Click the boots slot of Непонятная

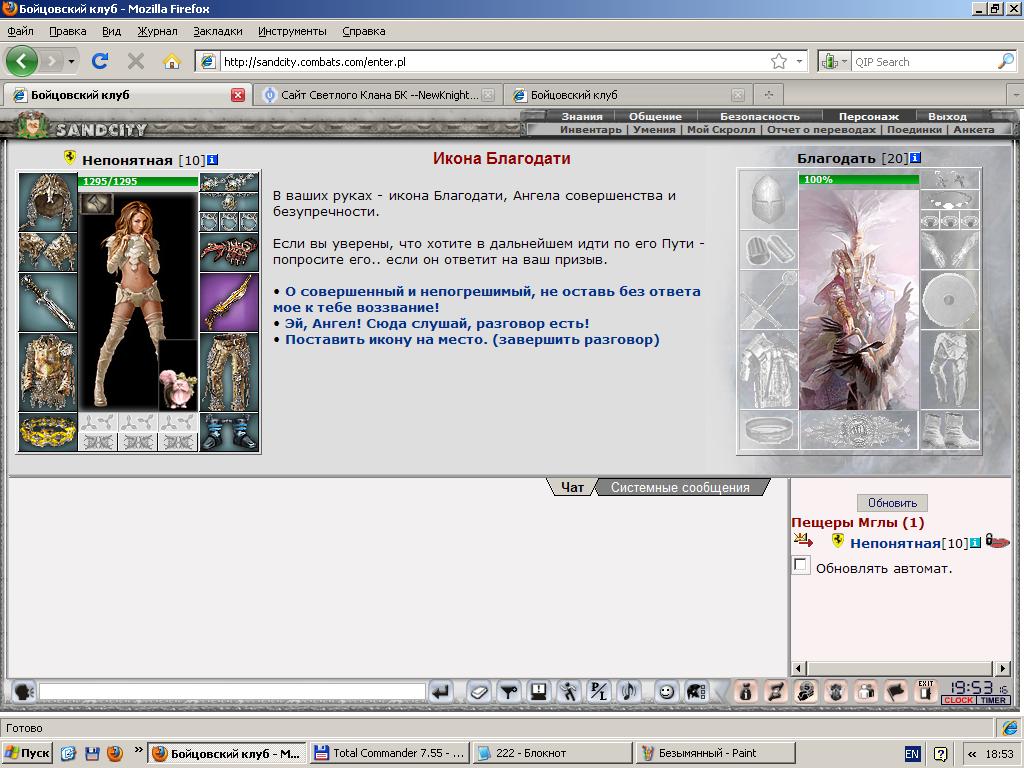(x=229, y=432)
